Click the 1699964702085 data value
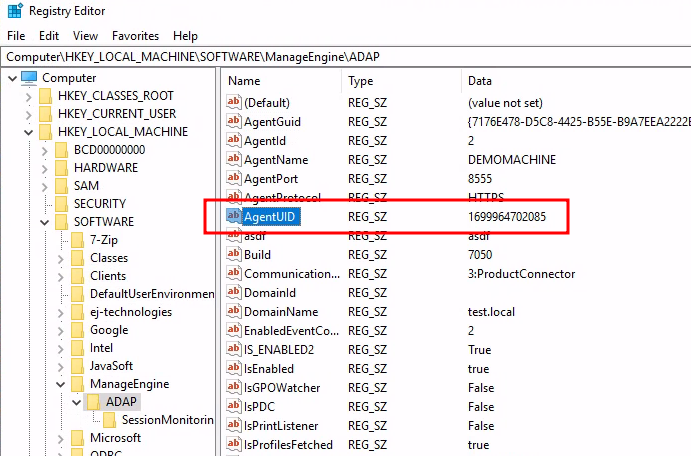Image resolution: width=691 pixels, height=456 pixels. (x=507, y=217)
